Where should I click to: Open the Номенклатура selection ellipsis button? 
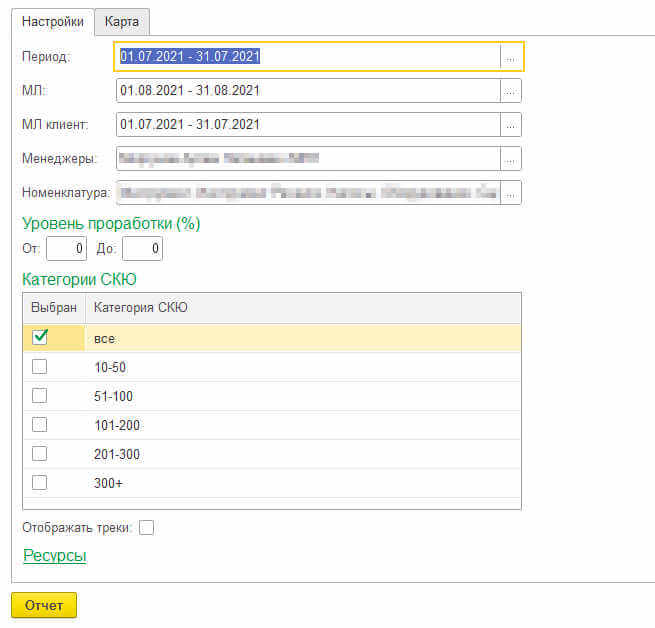click(x=510, y=192)
